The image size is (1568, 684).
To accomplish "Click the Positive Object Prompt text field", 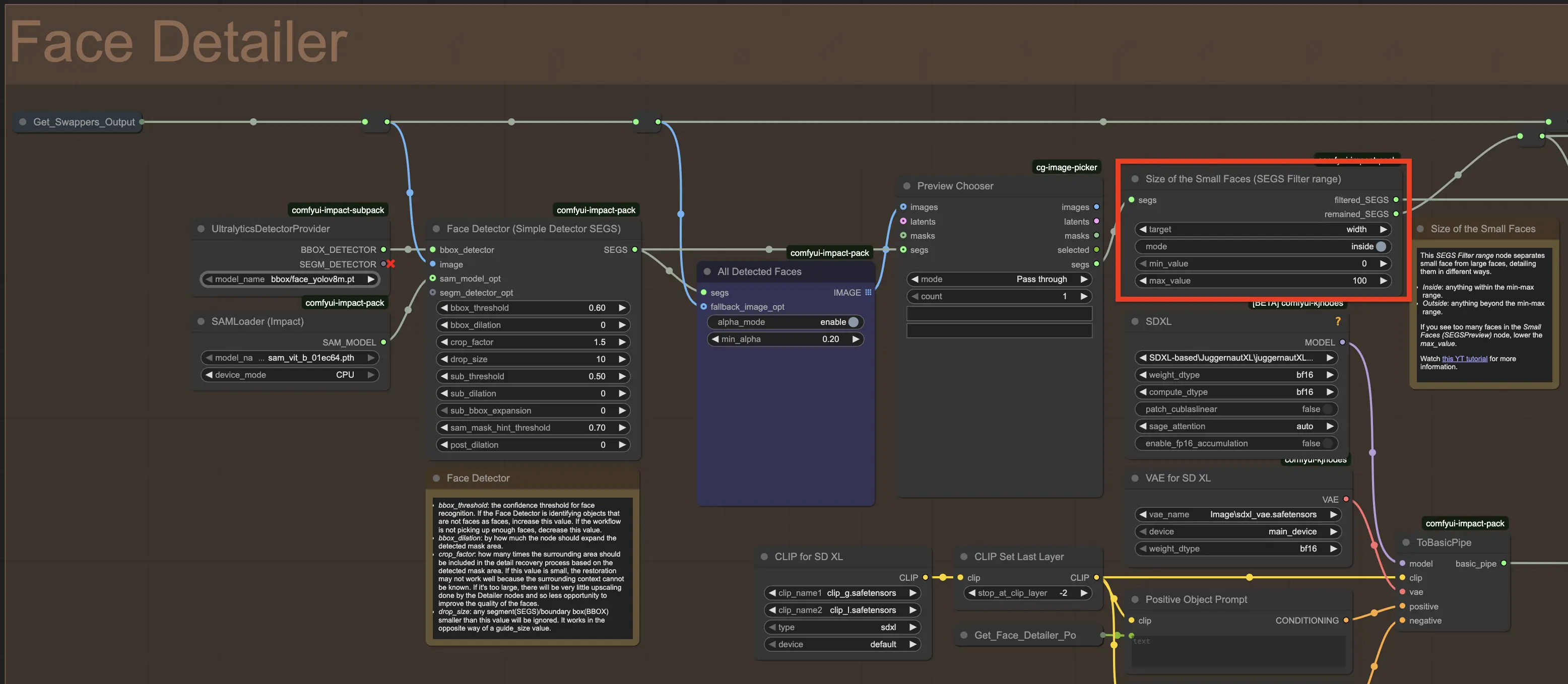I will pos(1237,651).
